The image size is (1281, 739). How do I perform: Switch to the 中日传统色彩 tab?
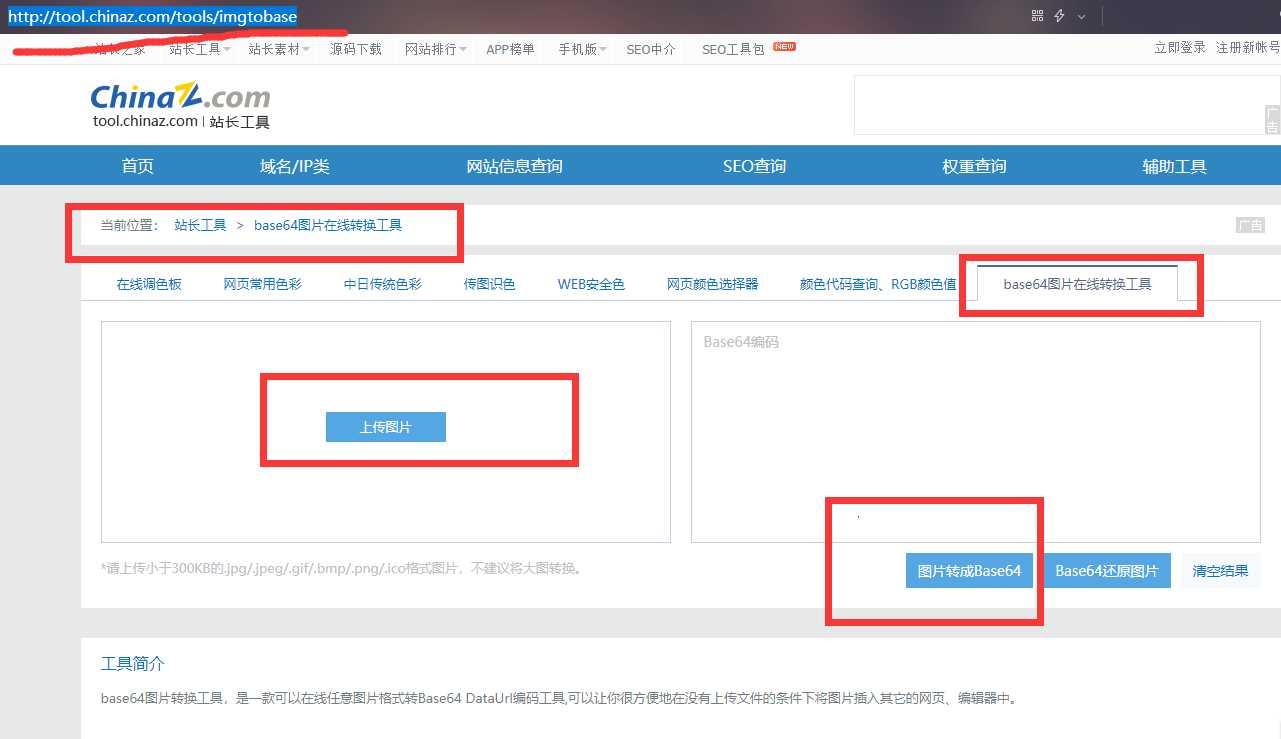coord(383,284)
